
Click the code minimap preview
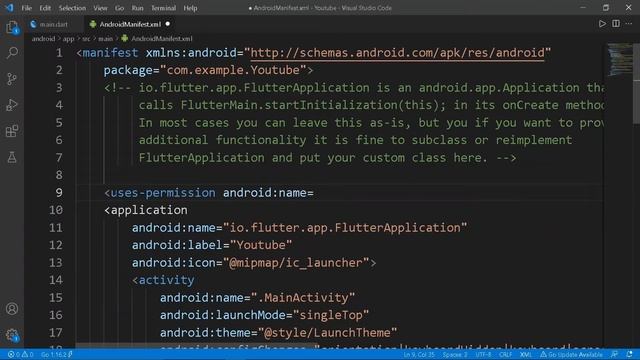[x=620, y=60]
